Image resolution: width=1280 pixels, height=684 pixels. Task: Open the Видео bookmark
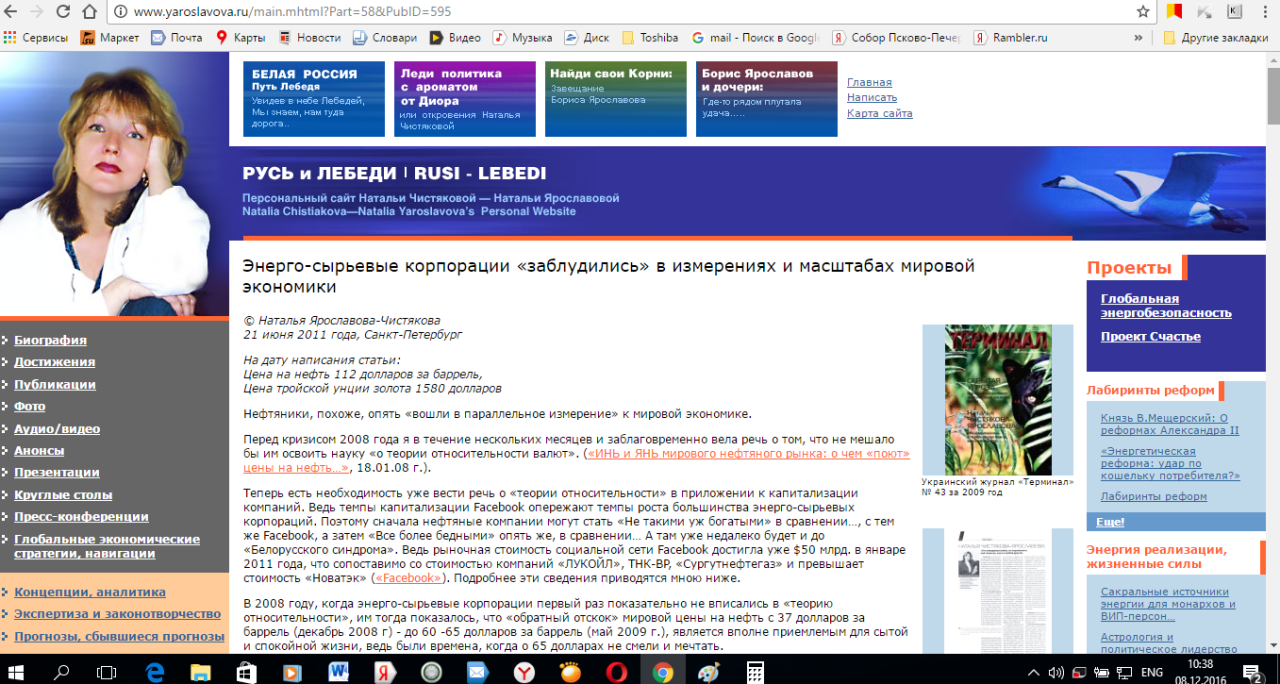pos(455,38)
